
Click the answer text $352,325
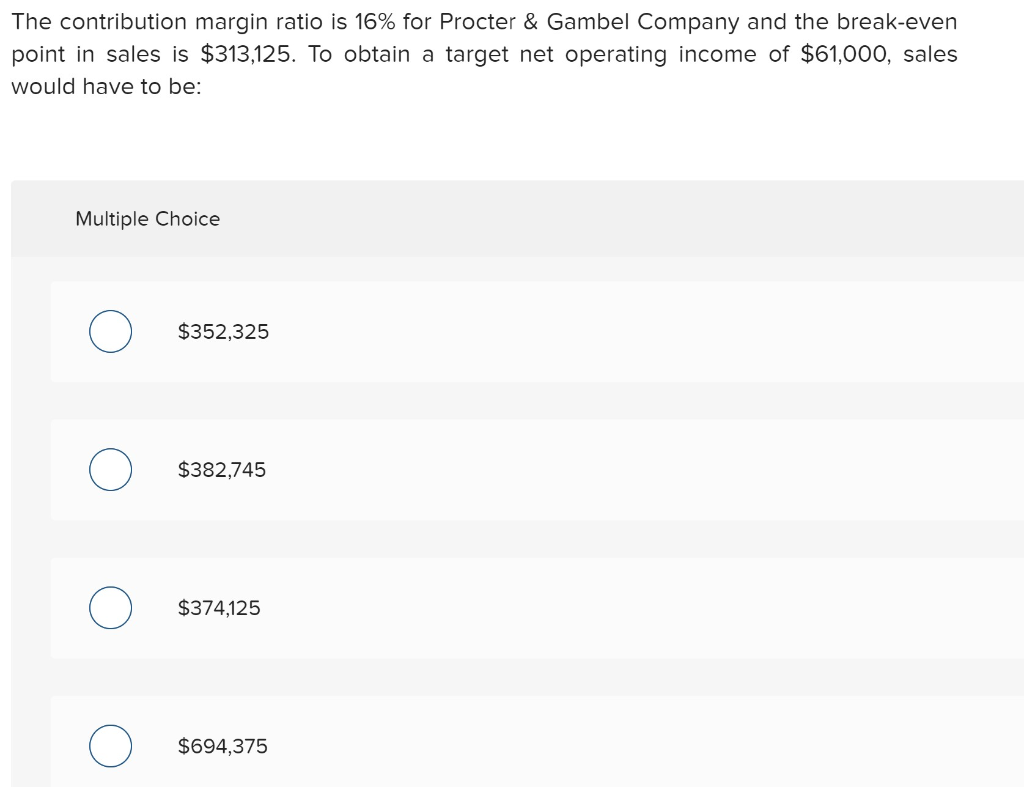(x=223, y=331)
